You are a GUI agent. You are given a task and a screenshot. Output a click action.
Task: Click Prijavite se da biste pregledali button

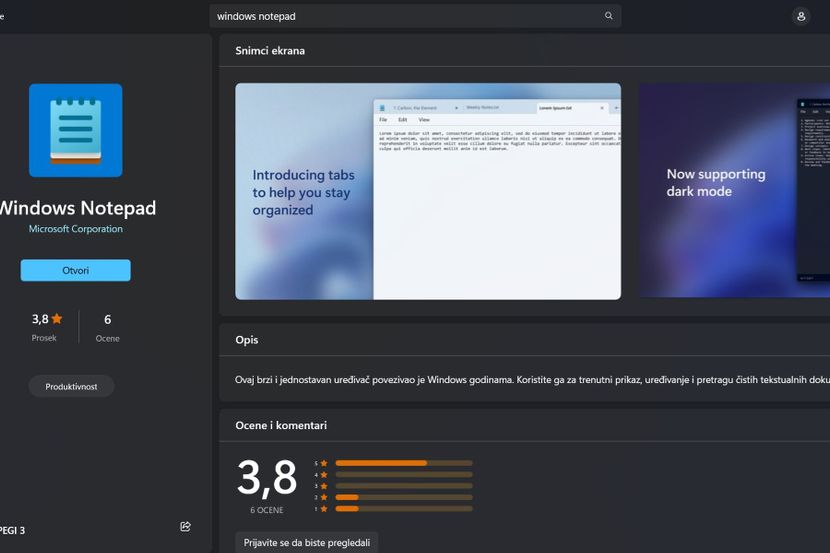tap(306, 542)
